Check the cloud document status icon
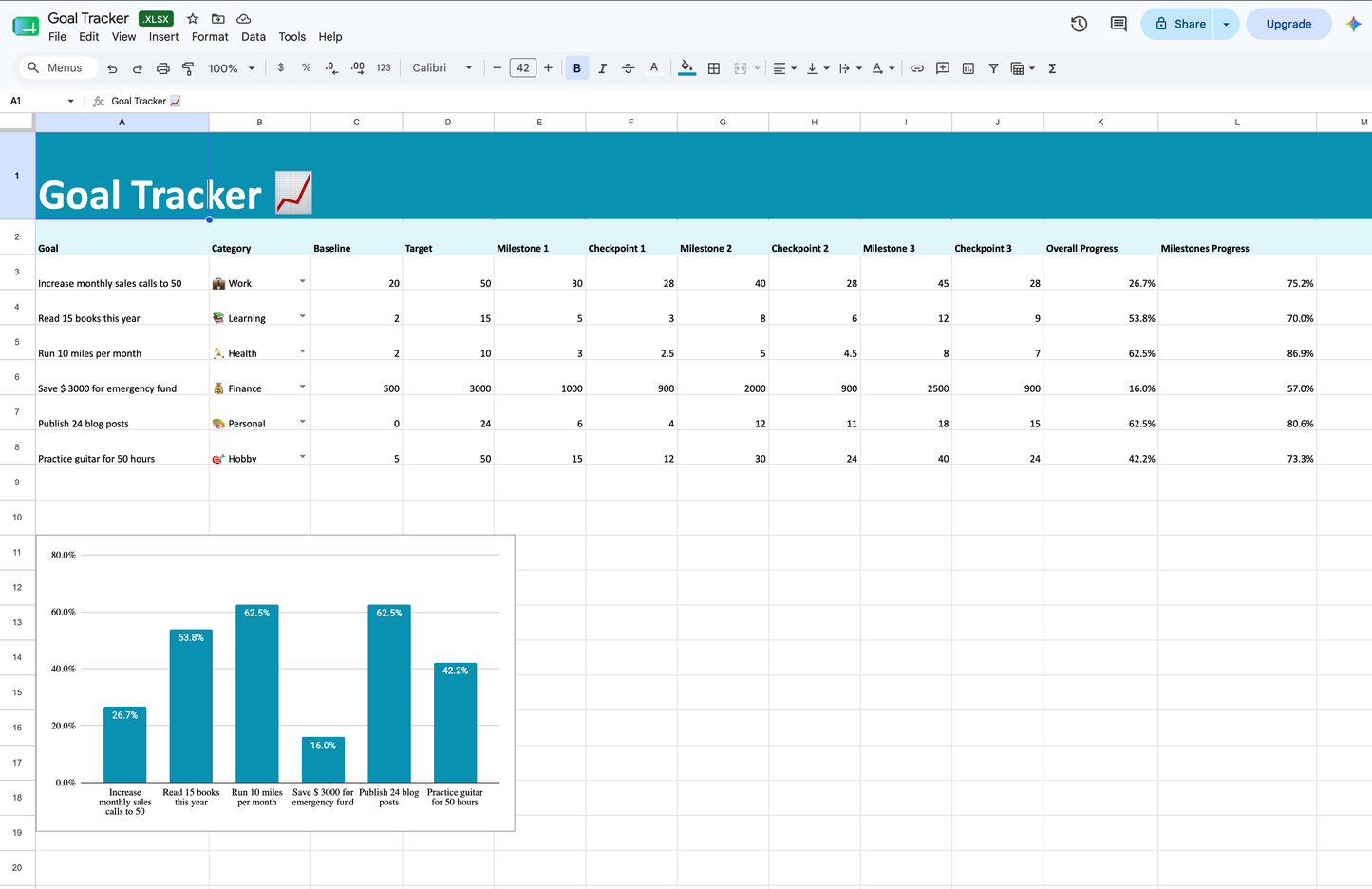Viewport: 1372px width, 889px height. [244, 18]
